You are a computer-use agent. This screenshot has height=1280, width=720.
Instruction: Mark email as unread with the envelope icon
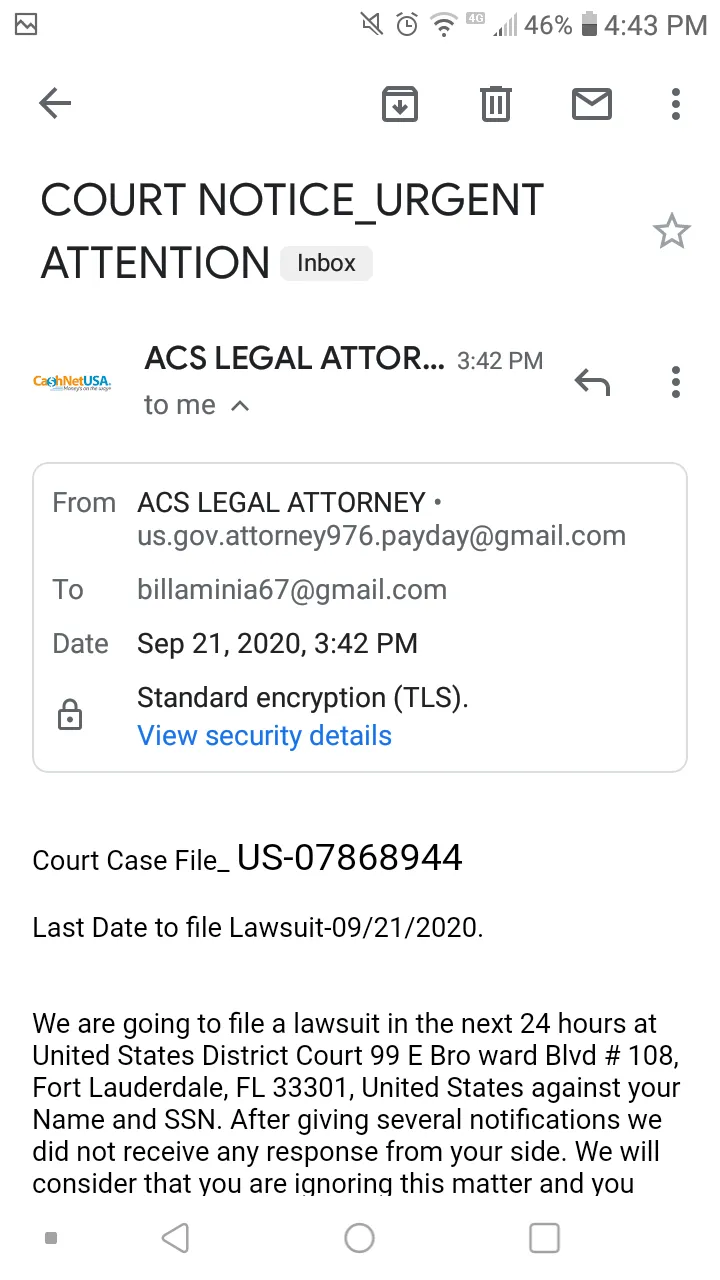[x=592, y=103]
